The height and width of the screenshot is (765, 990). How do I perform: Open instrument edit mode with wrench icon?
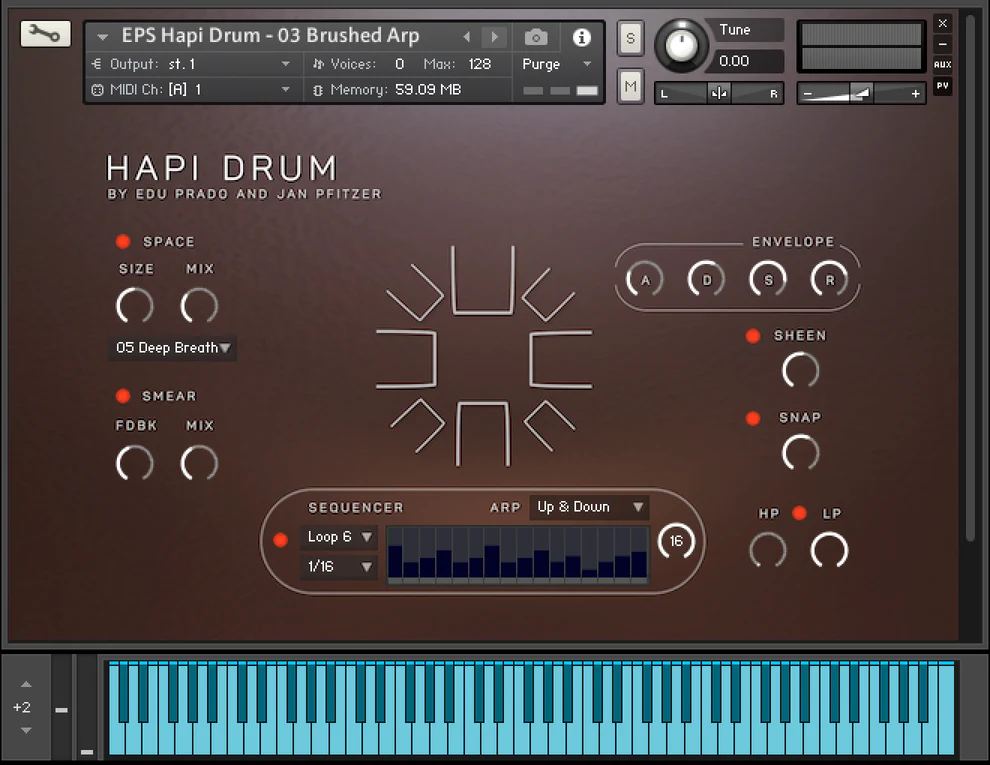45,34
